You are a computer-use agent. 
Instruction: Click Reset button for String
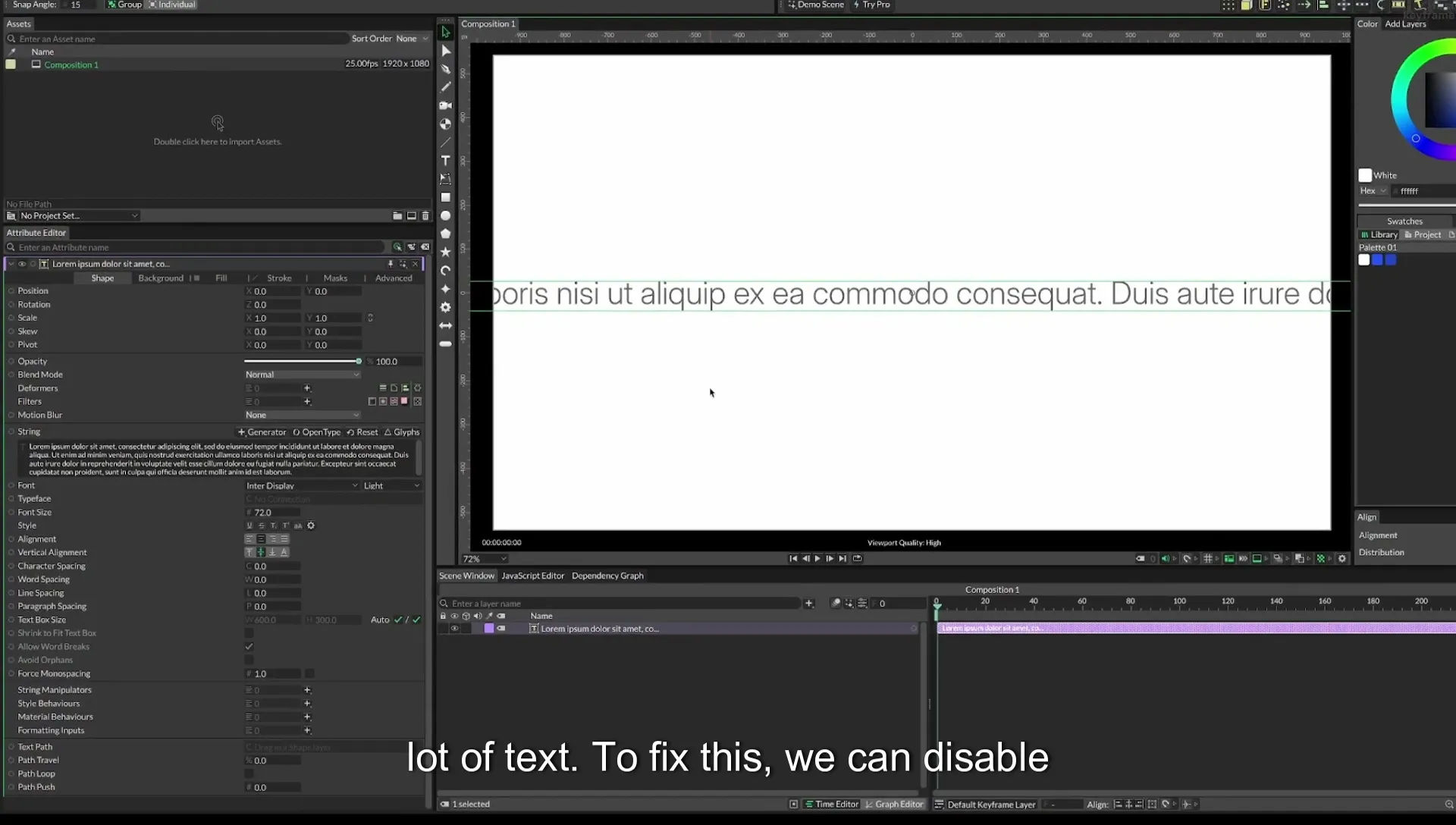(x=362, y=432)
